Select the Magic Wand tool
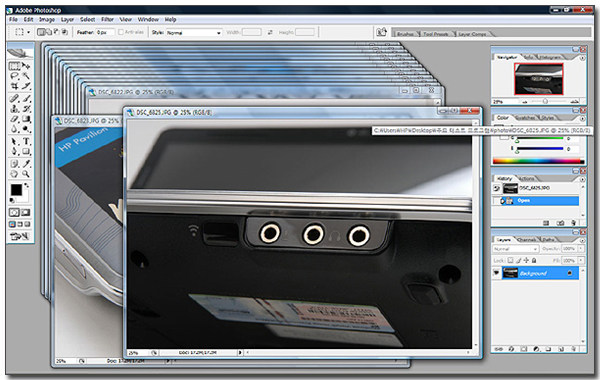Screen dimensions: 600x380 pos(26,76)
